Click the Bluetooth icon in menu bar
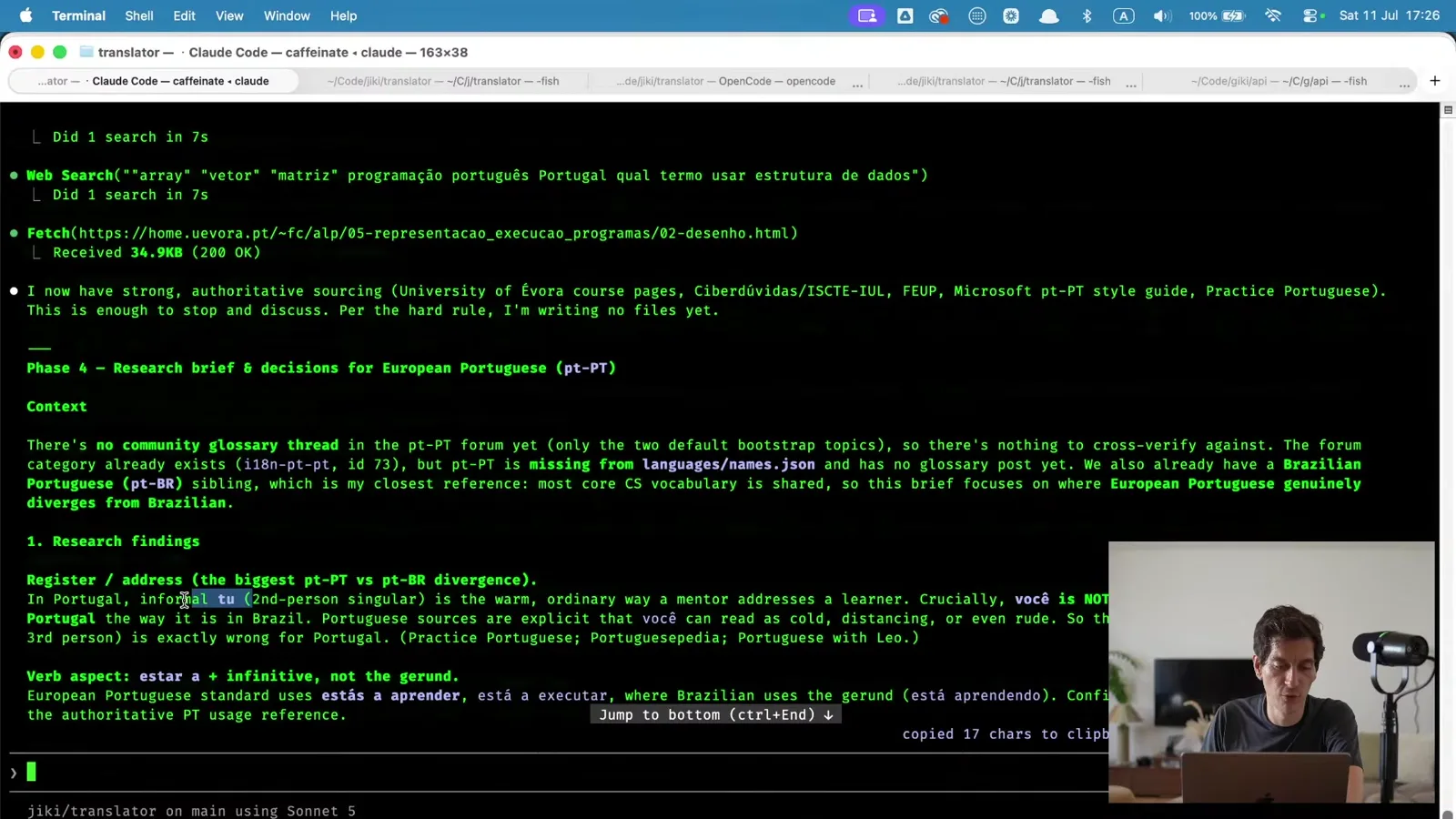 coord(1087,15)
